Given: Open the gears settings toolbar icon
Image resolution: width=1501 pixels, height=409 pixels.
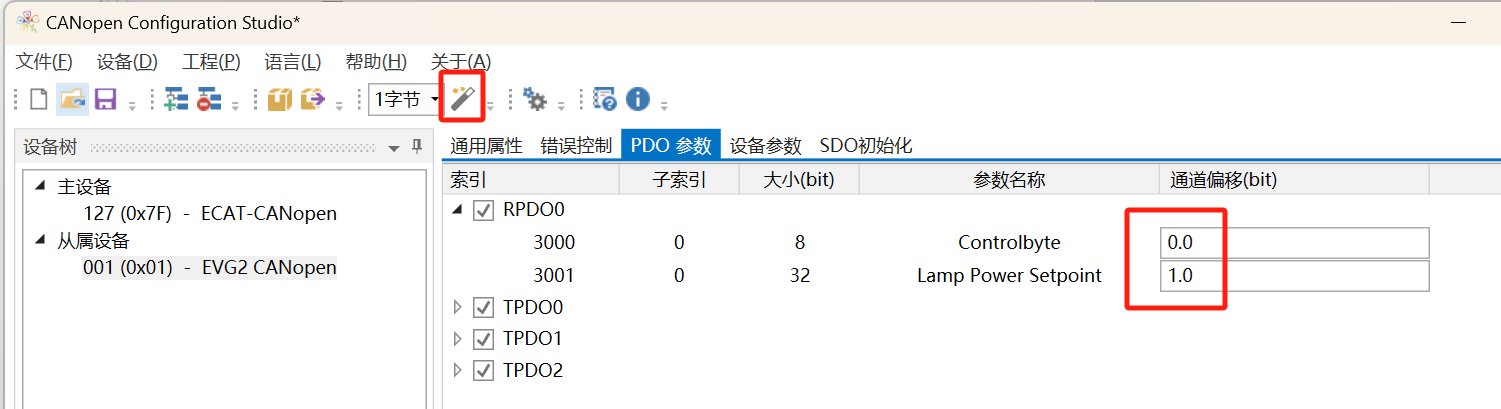Looking at the screenshot, I should [536, 99].
